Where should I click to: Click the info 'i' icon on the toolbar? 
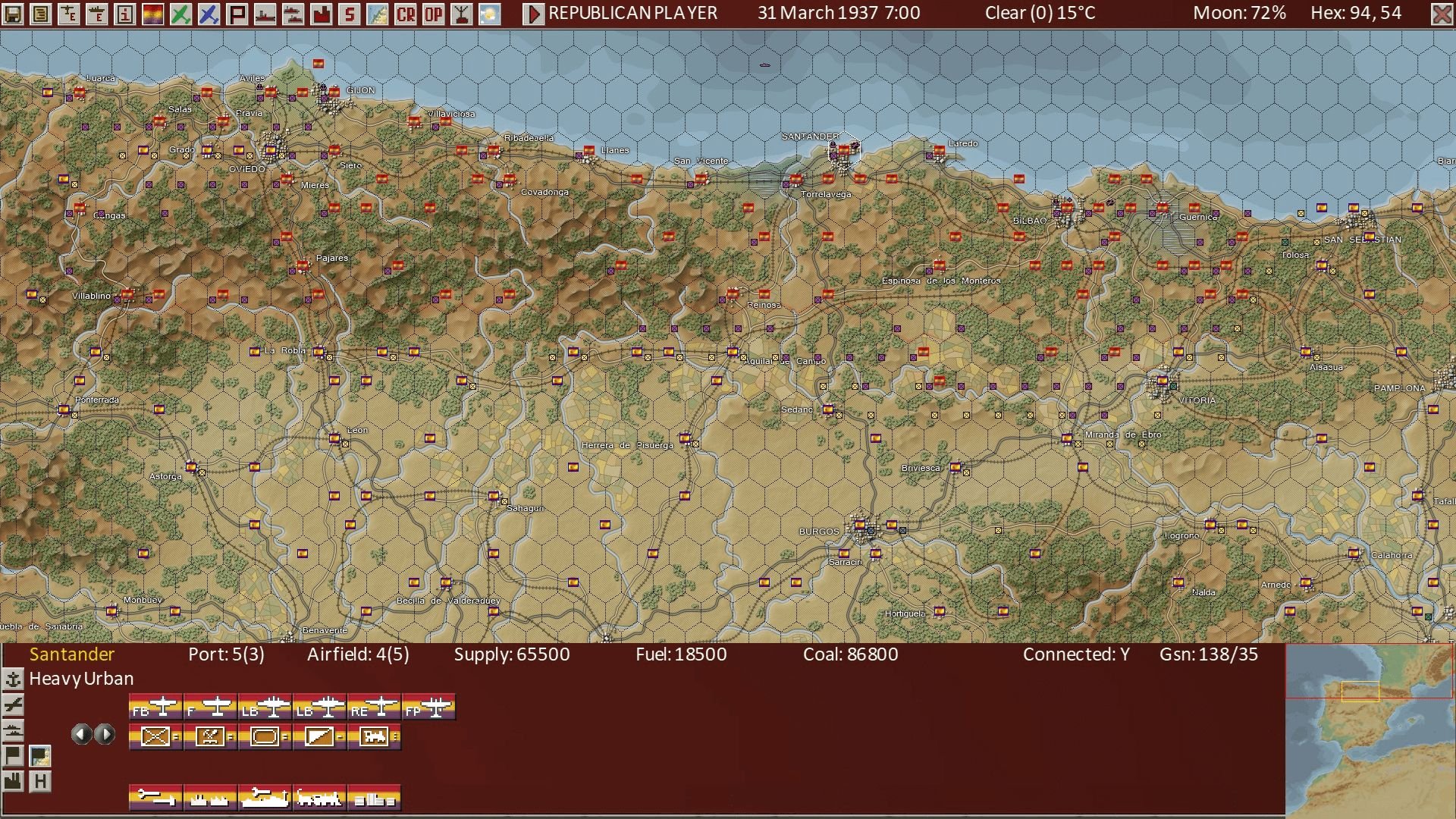tap(125, 14)
